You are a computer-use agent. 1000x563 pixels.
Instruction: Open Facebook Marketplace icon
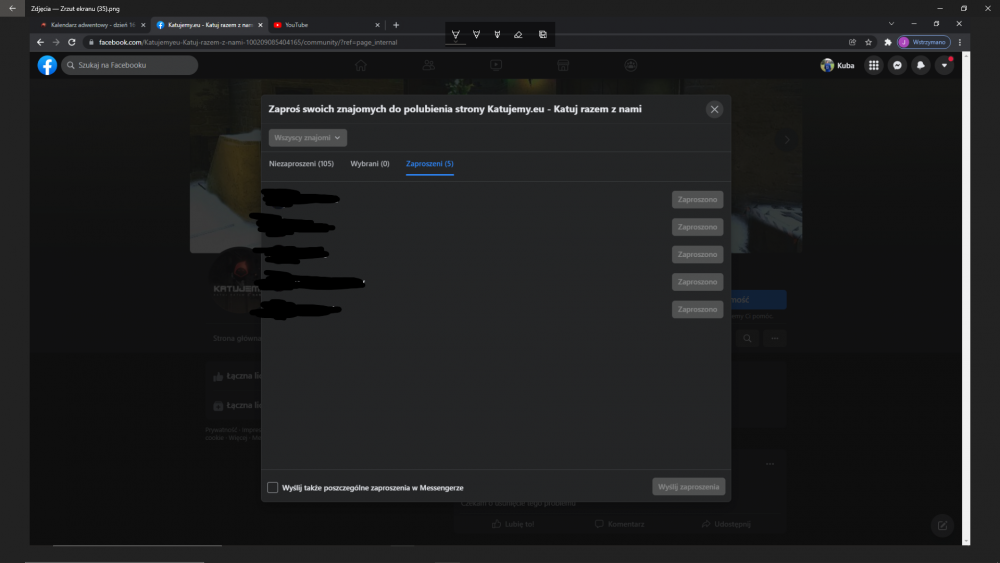(563, 65)
